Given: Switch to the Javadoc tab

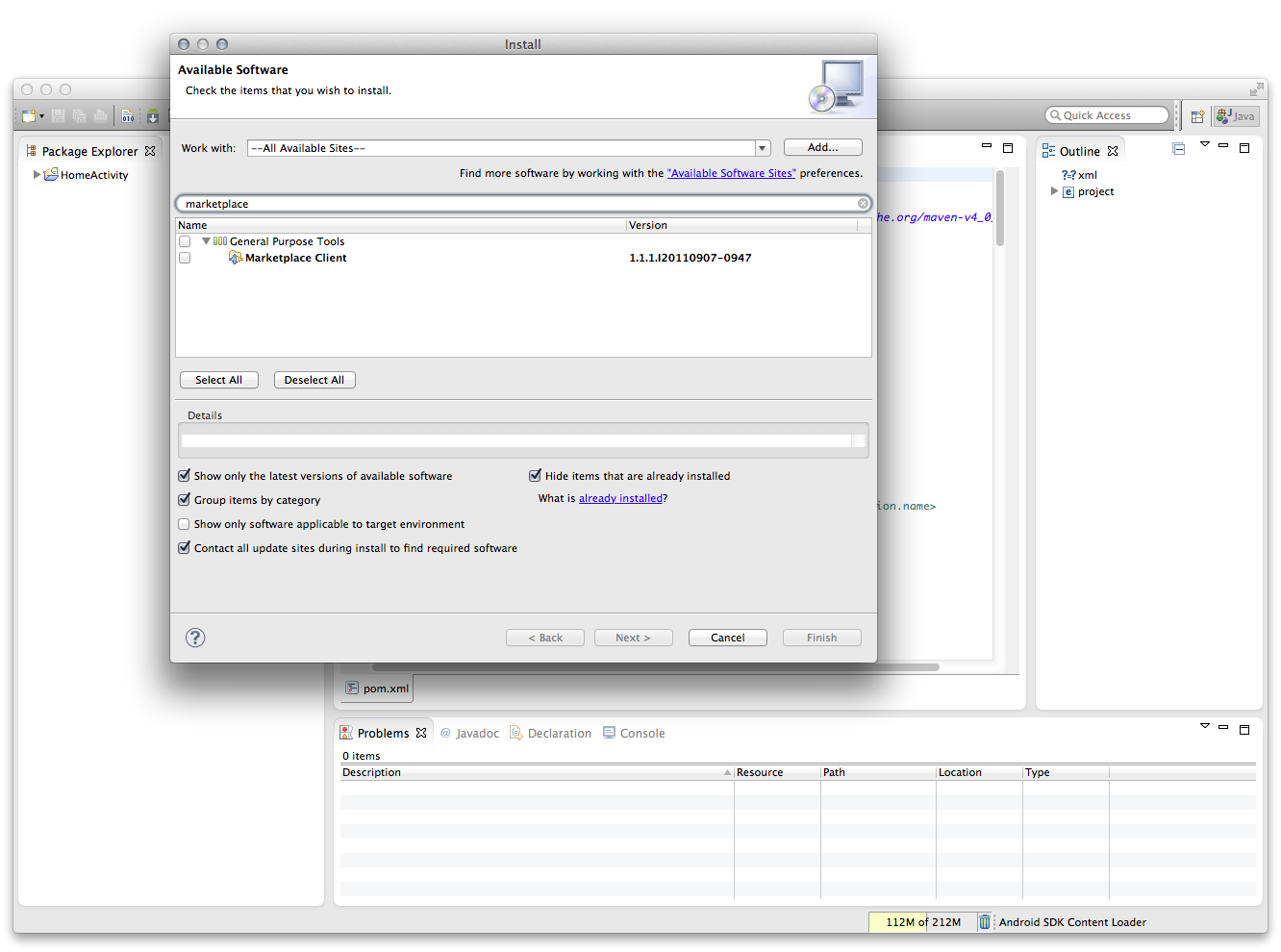Looking at the screenshot, I should tap(469, 733).
